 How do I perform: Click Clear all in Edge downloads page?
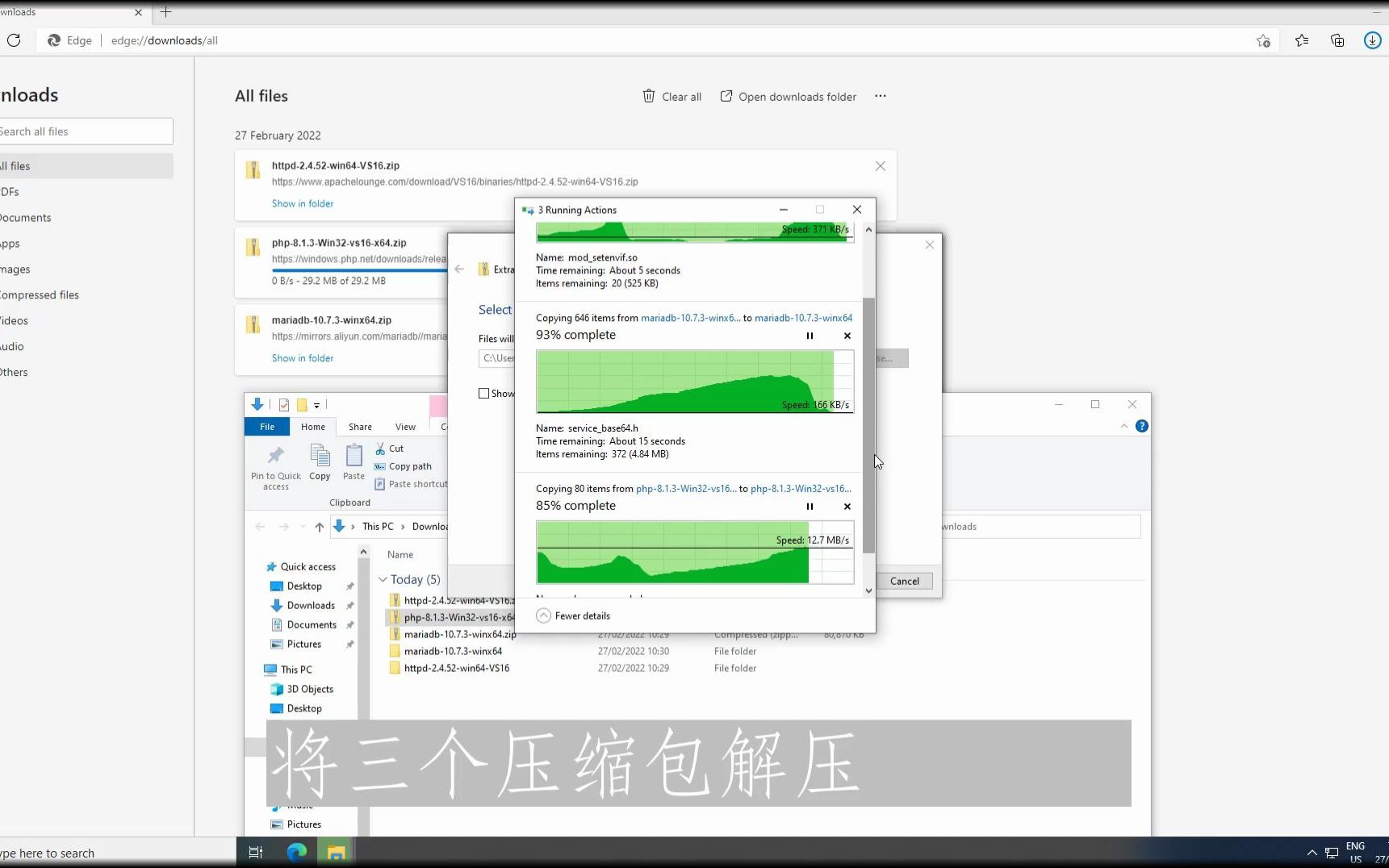(672, 96)
